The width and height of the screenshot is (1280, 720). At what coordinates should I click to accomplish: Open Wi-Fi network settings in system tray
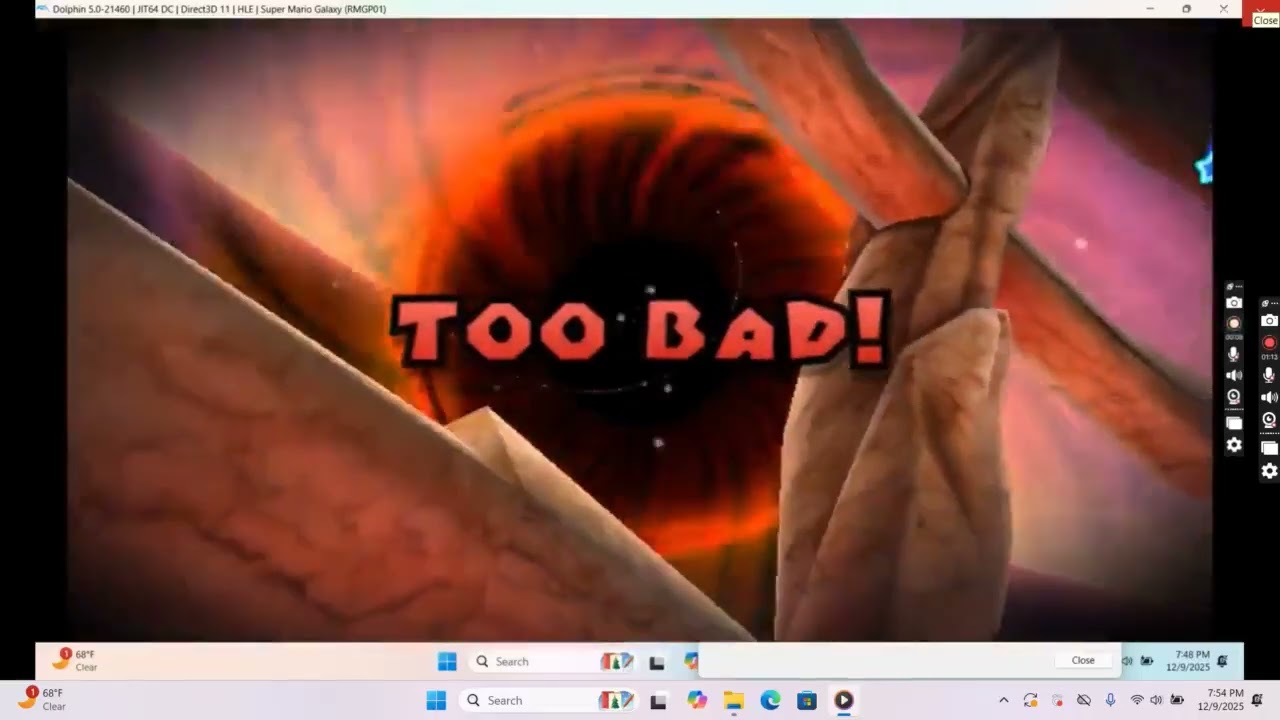[x=1137, y=700]
